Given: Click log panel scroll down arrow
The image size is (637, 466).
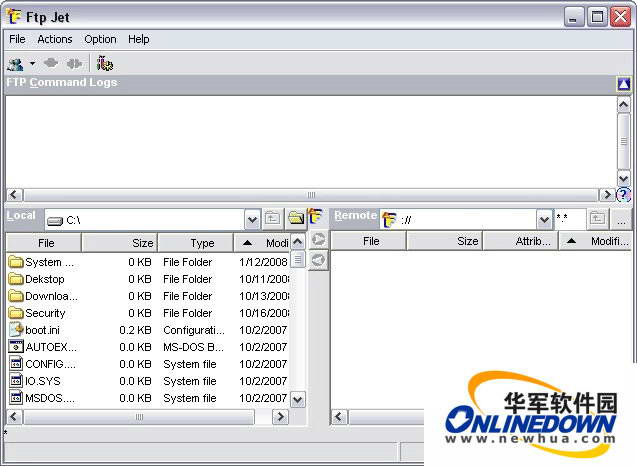Looking at the screenshot, I should pyautogui.click(x=624, y=178).
